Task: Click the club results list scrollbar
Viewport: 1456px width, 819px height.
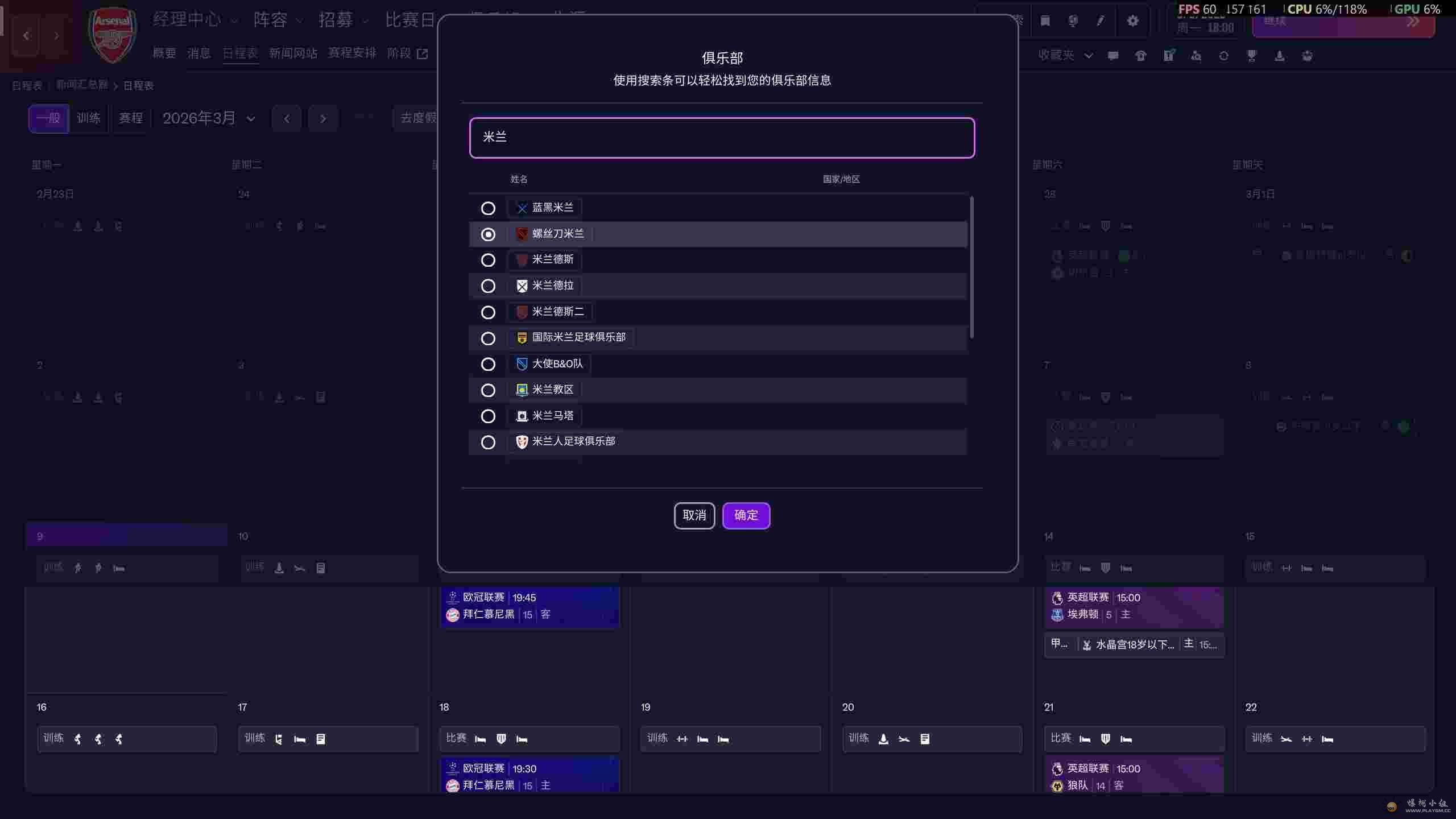Action: (x=971, y=267)
